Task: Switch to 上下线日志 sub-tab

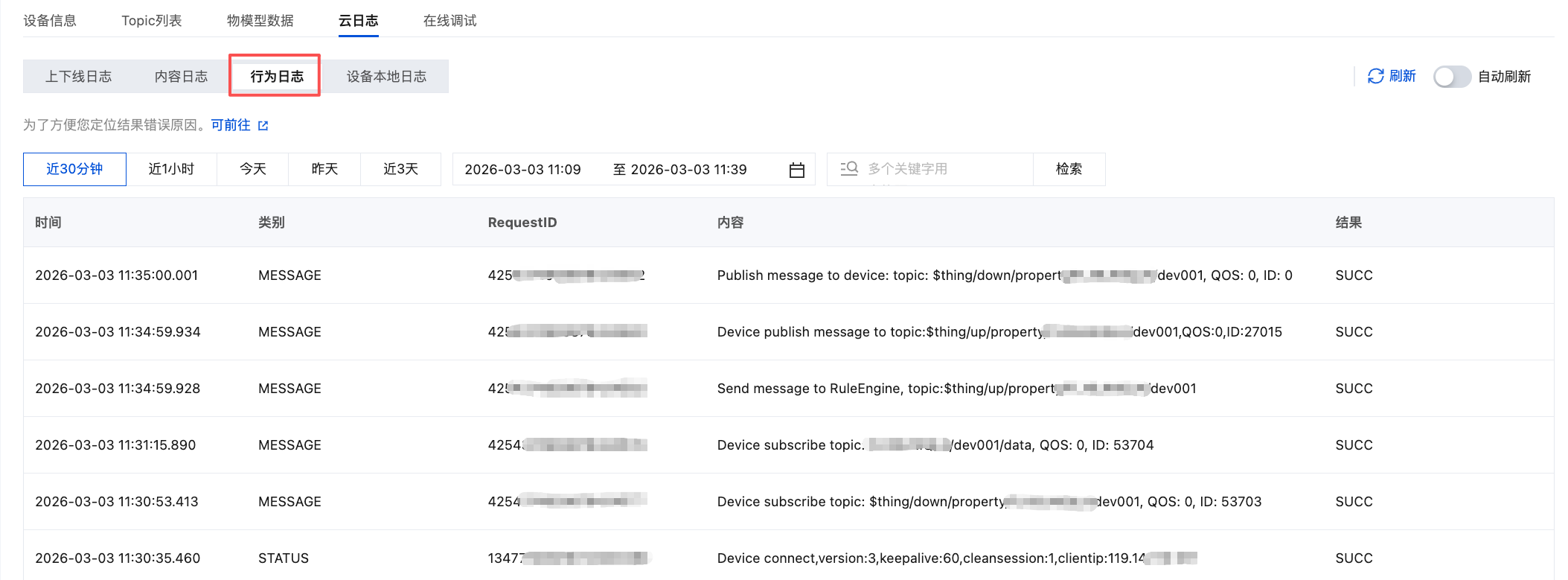Action: [78, 77]
